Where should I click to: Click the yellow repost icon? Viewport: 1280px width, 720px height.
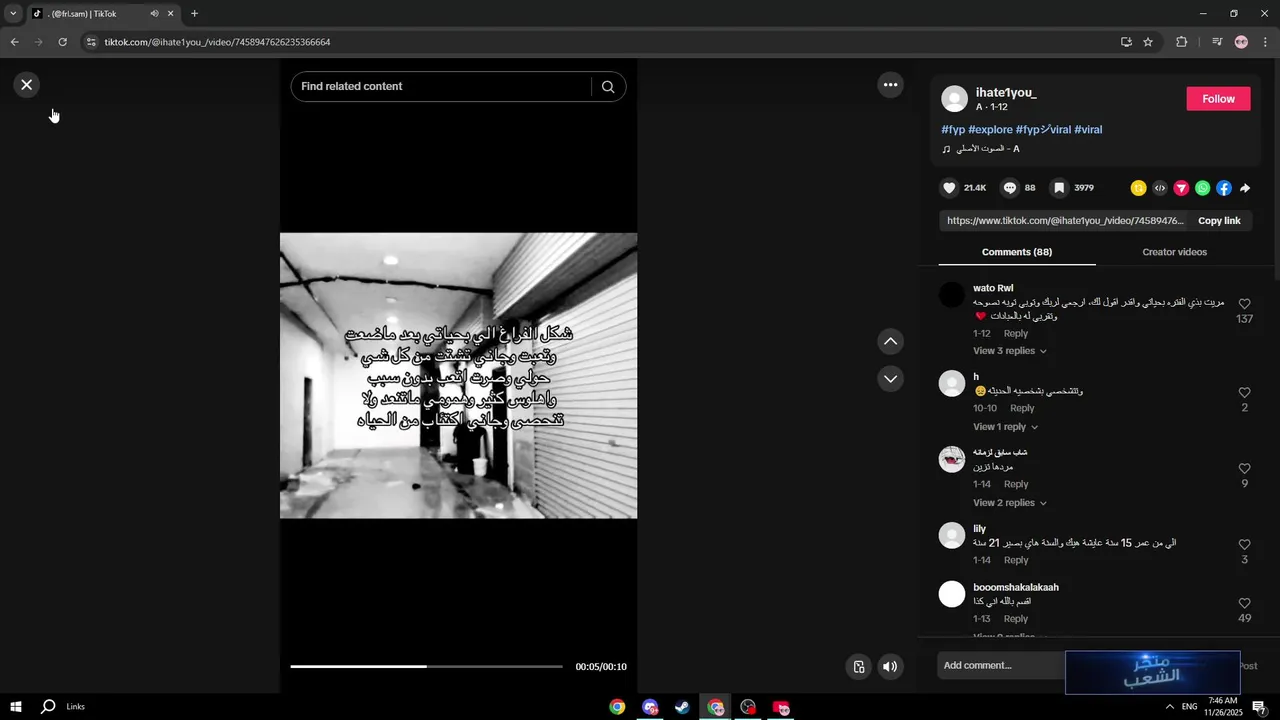click(x=1138, y=188)
